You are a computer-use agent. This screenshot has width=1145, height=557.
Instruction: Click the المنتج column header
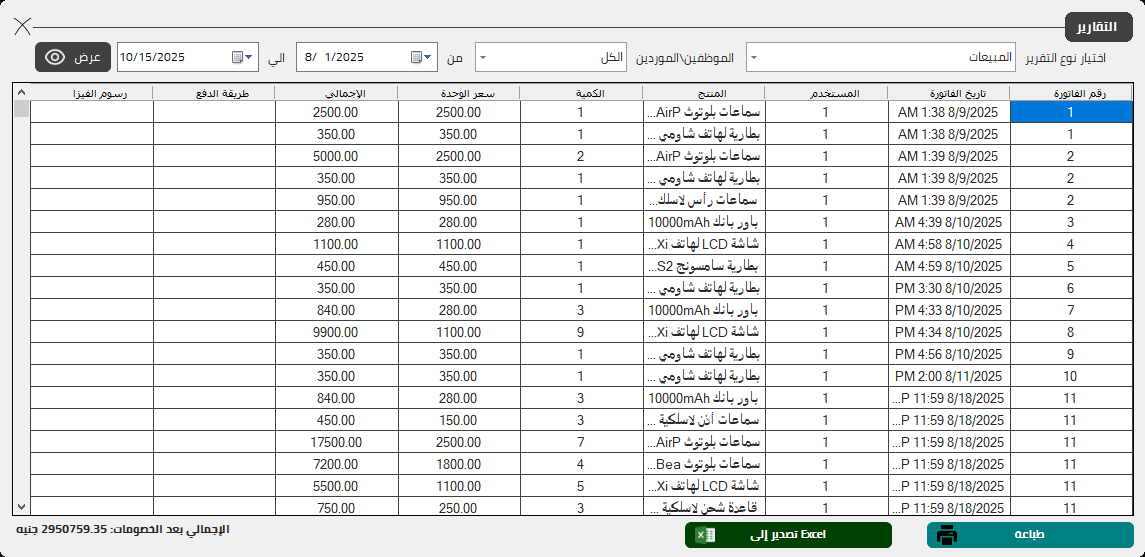pos(705,93)
